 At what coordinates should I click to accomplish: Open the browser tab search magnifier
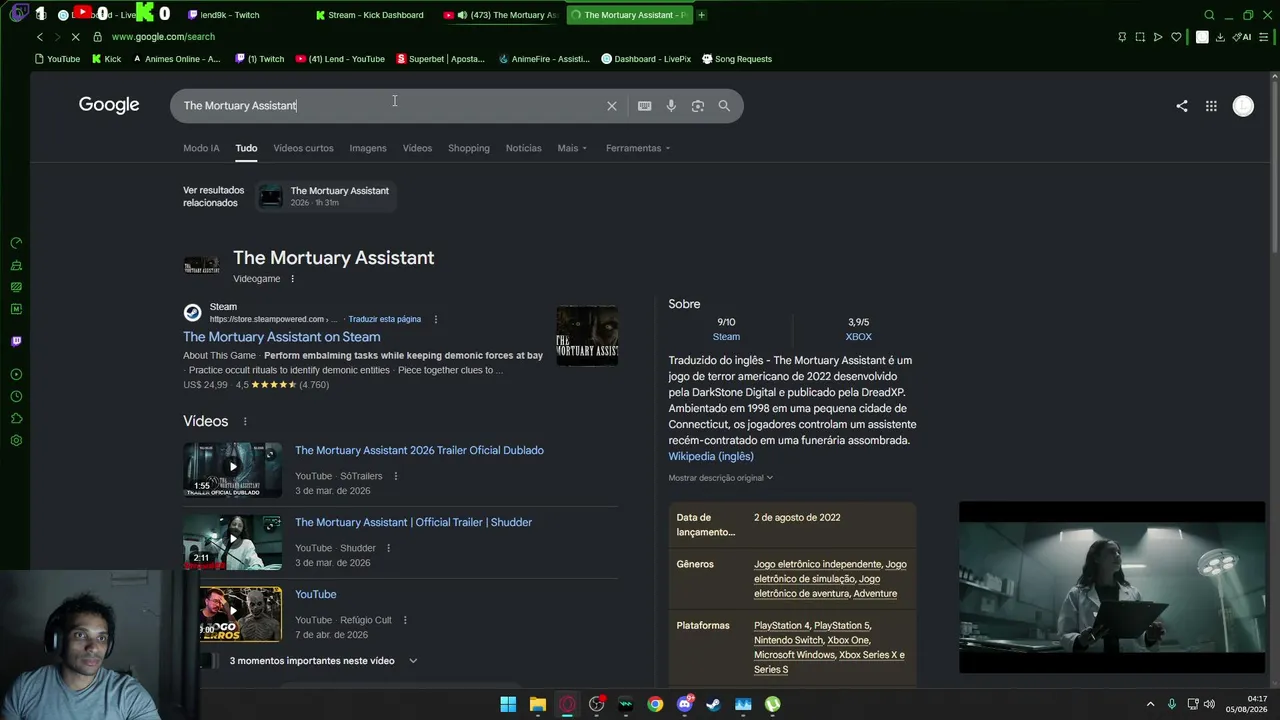click(1209, 15)
